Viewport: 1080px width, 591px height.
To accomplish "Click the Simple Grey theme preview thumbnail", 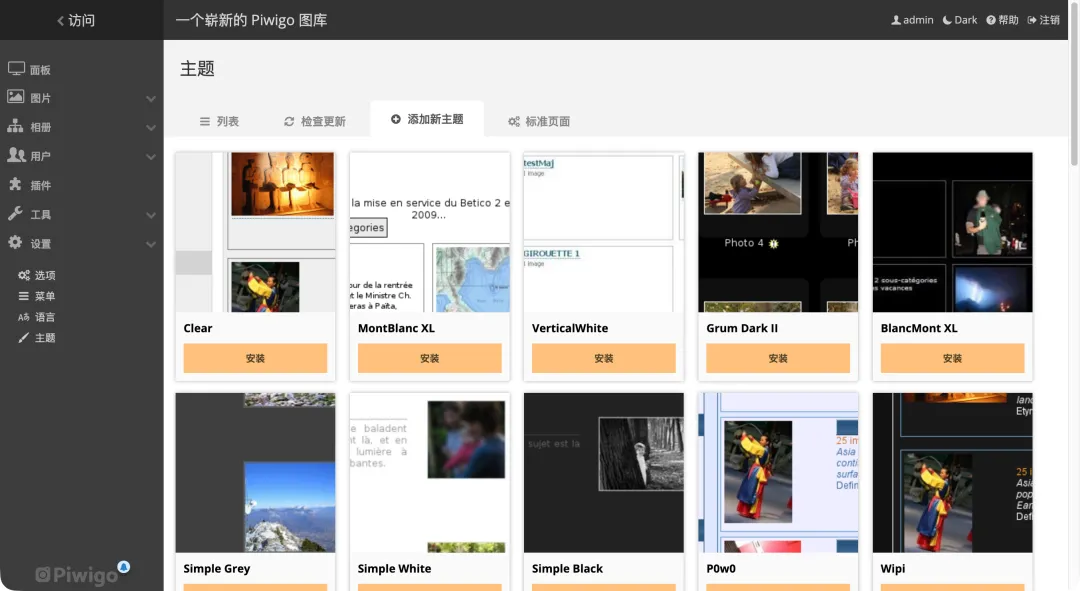I will (255, 472).
